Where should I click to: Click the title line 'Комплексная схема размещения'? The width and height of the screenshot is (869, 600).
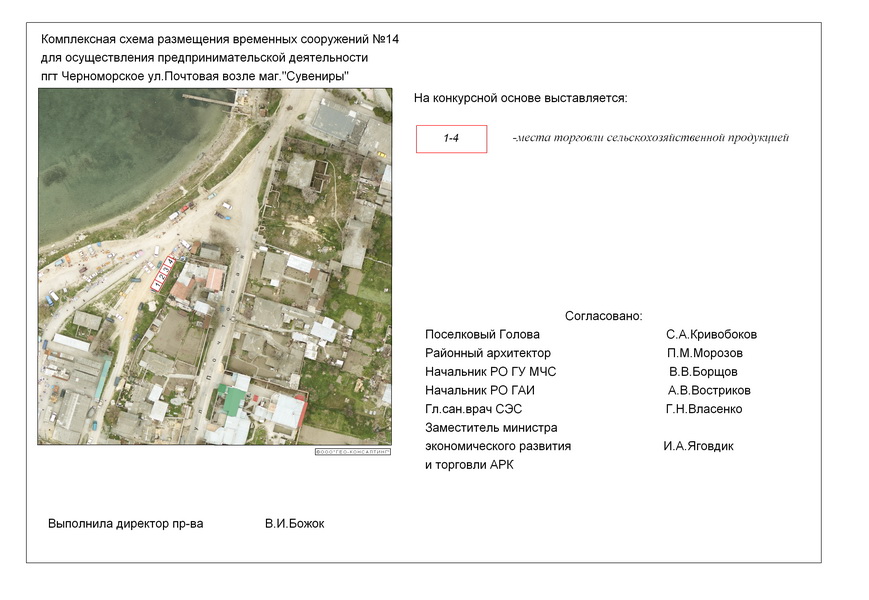tap(220, 39)
